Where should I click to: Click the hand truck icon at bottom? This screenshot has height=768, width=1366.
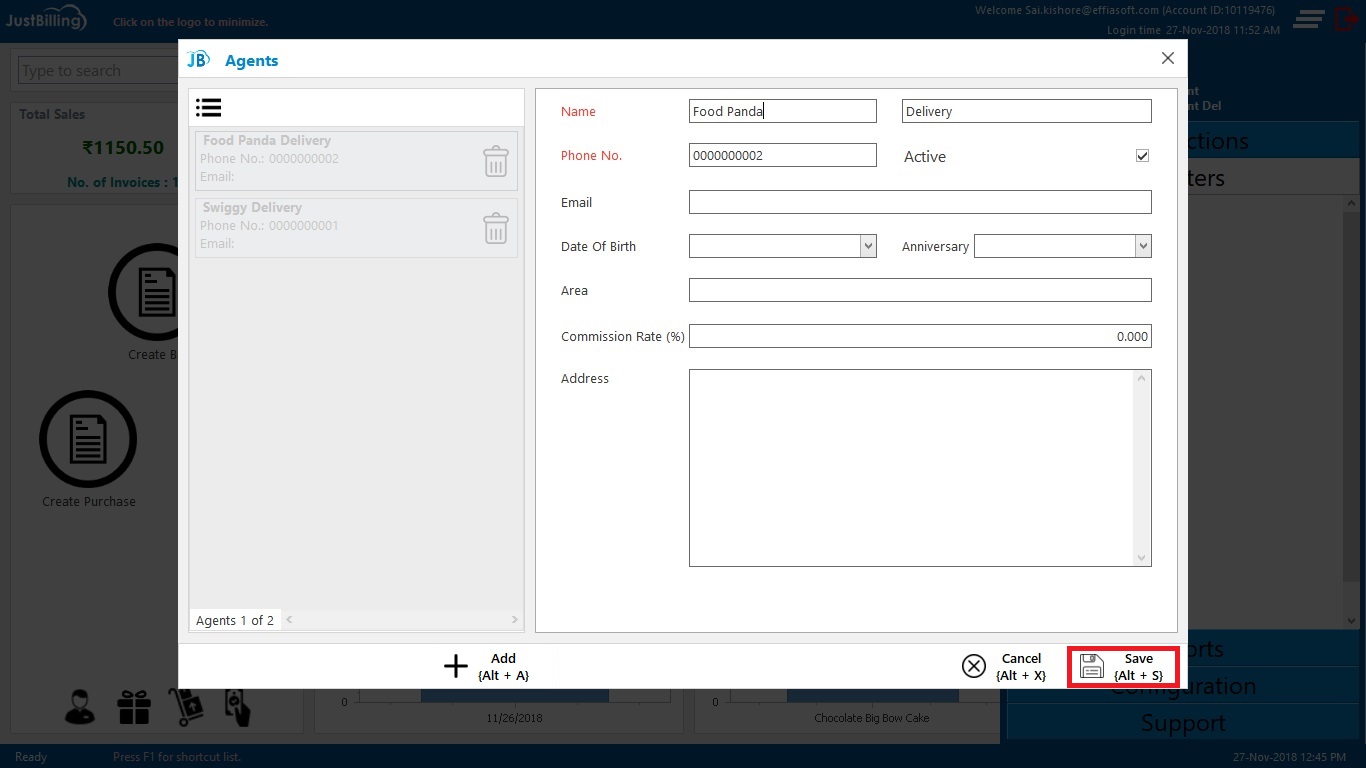186,706
